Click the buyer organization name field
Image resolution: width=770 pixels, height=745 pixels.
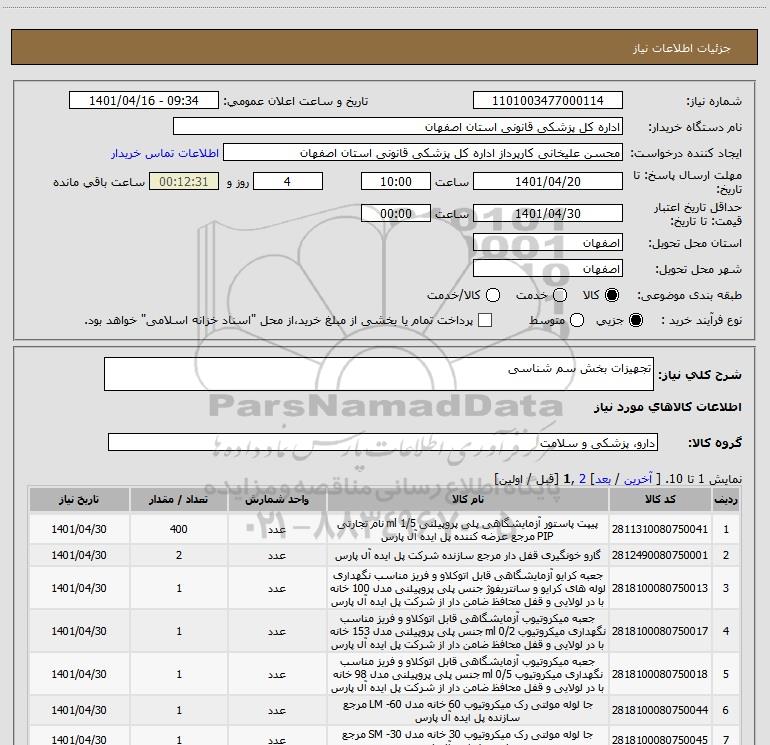398,127
